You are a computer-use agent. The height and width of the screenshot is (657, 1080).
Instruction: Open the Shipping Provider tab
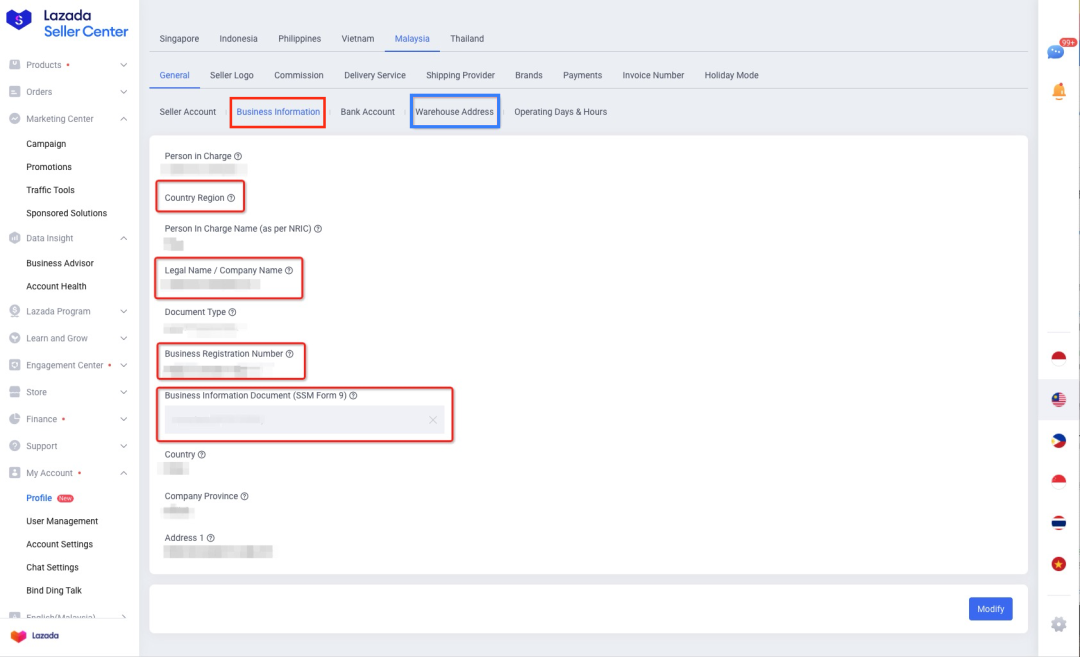(460, 75)
